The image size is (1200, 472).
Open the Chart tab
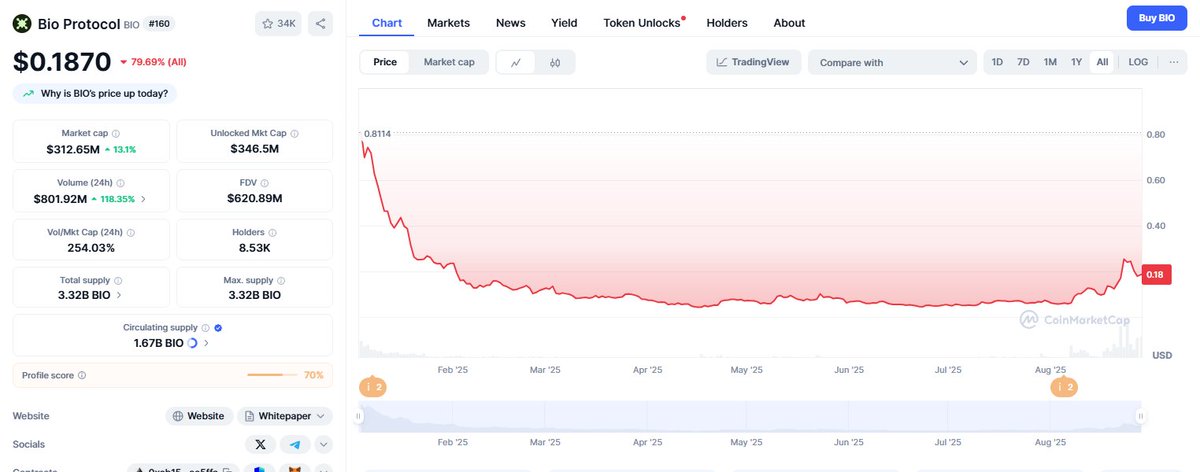(x=386, y=22)
